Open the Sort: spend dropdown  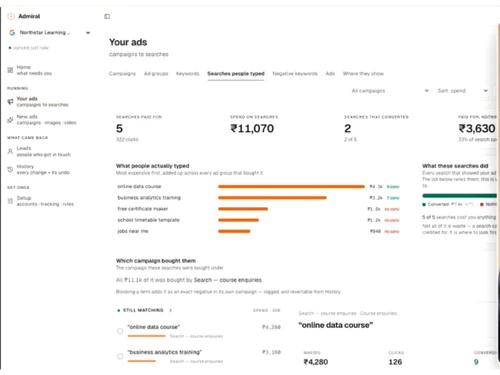[462, 91]
